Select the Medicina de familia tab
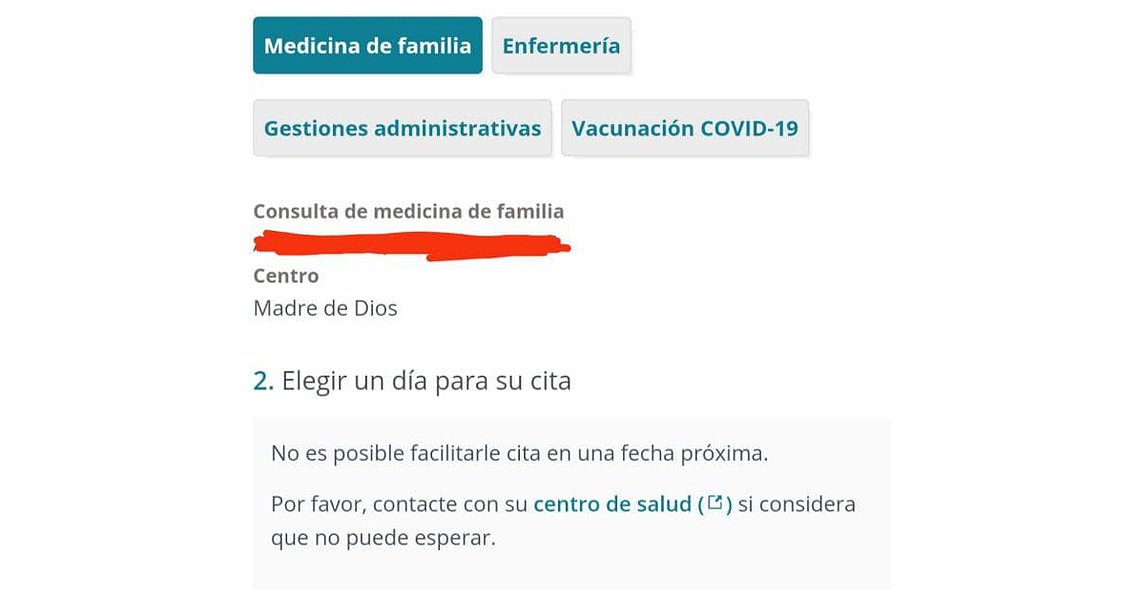1140x600 pixels. tap(367, 45)
